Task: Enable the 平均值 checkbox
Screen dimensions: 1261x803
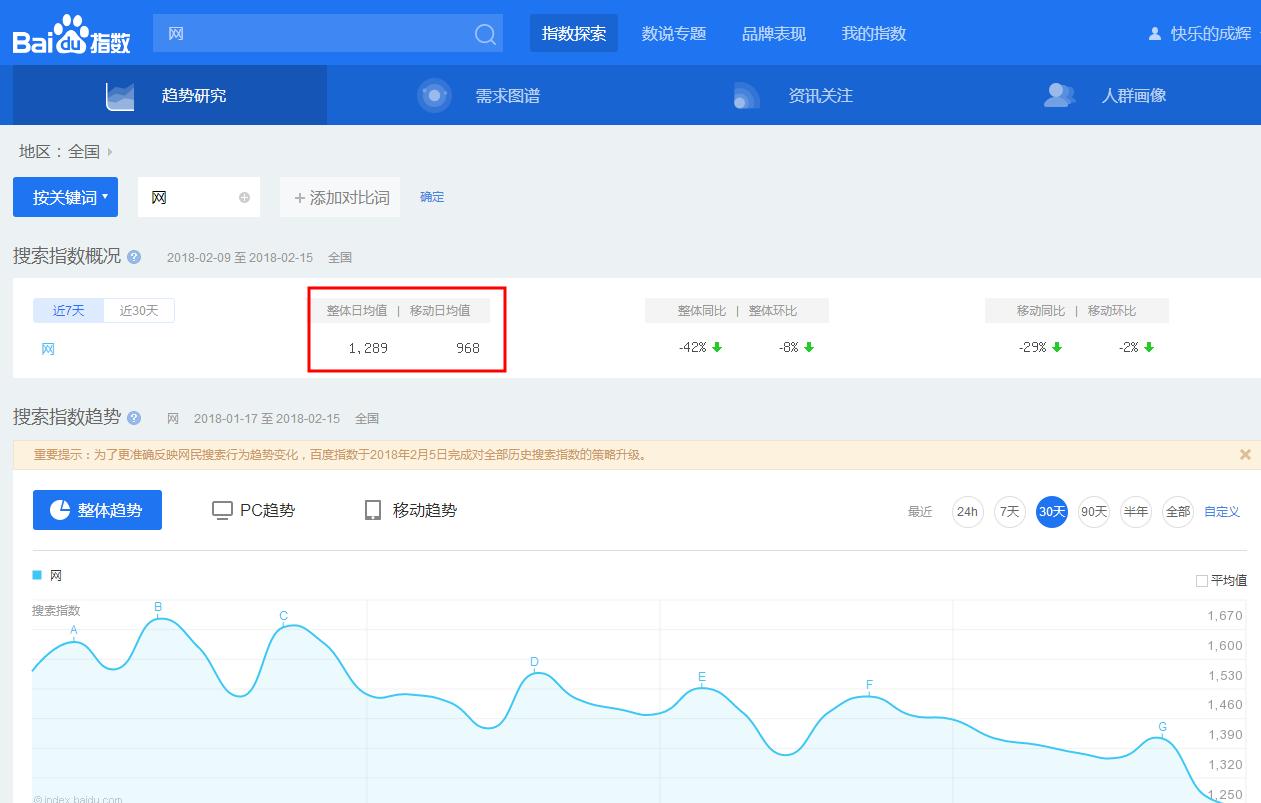Action: pyautogui.click(x=1200, y=581)
